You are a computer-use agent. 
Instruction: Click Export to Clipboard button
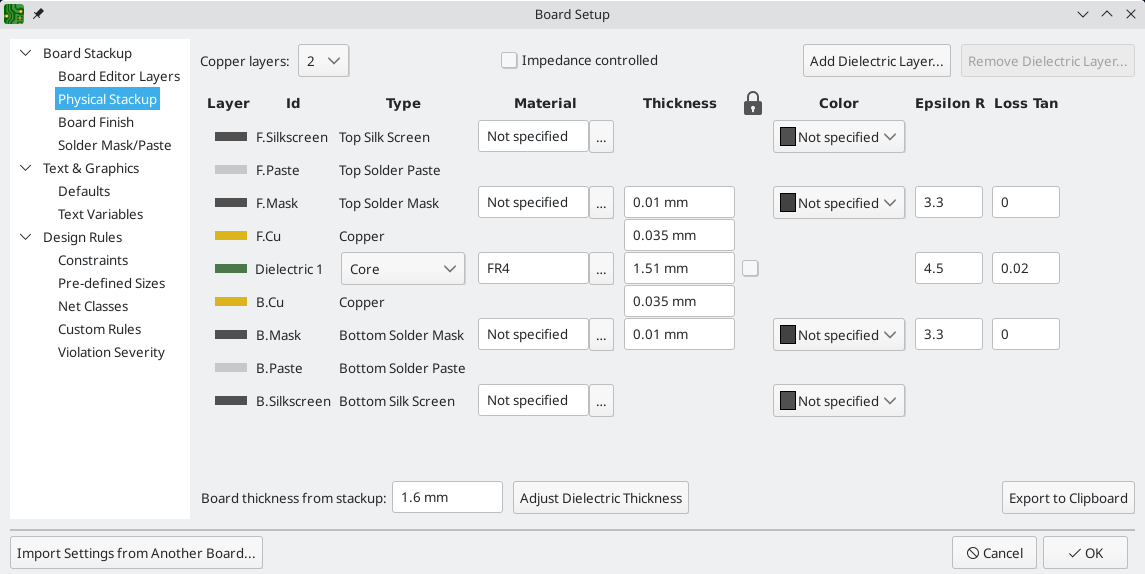click(x=1068, y=498)
